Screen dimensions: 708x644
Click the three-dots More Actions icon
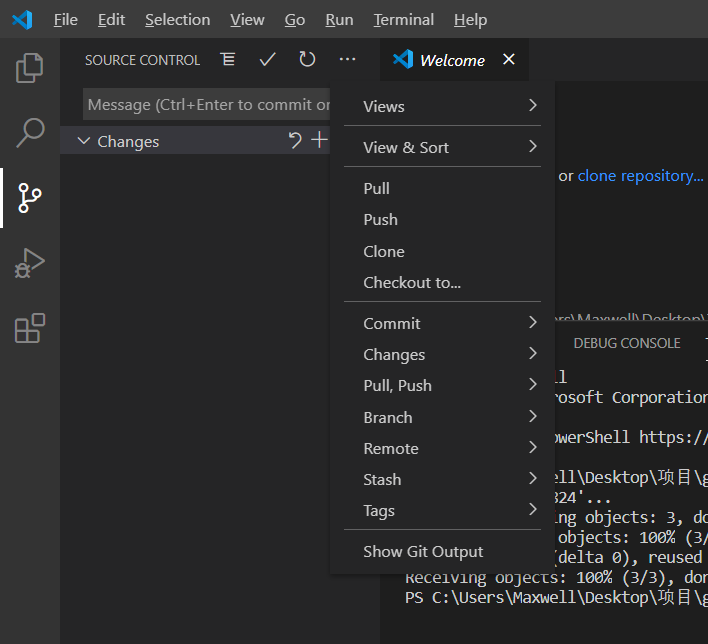347,59
